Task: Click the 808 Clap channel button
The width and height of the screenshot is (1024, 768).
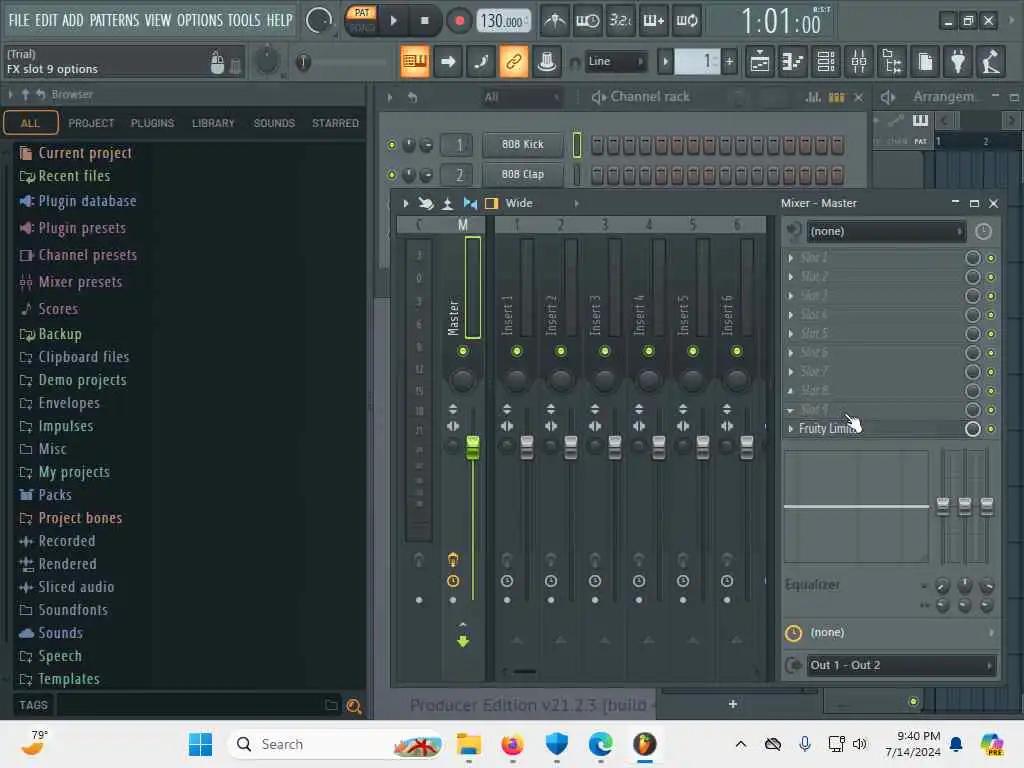Action: (x=522, y=174)
